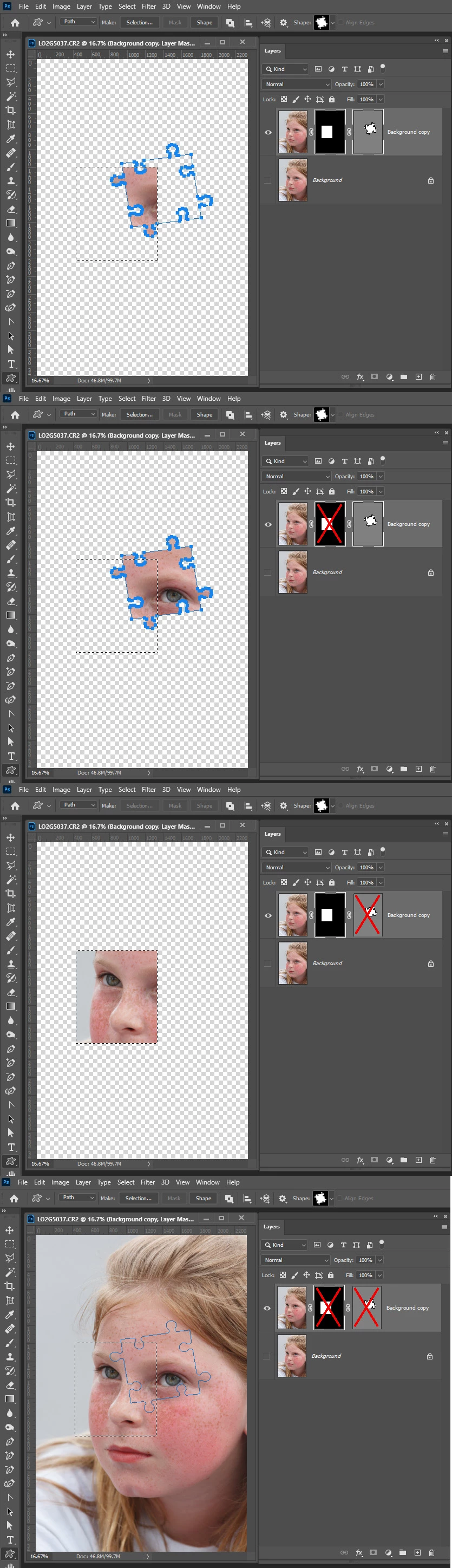Open the Select menu in the third screenshot
Screen dimensions: 452x1568
pos(127,790)
